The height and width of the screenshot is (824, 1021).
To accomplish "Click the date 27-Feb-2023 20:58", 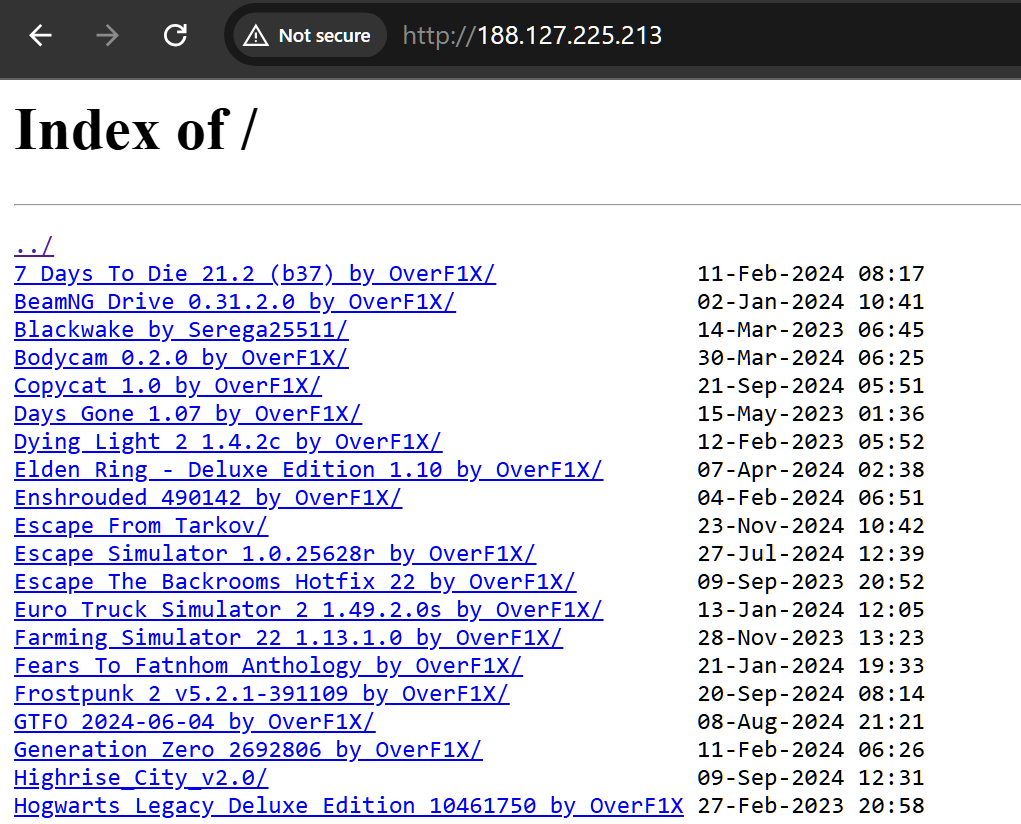I will tap(811, 806).
